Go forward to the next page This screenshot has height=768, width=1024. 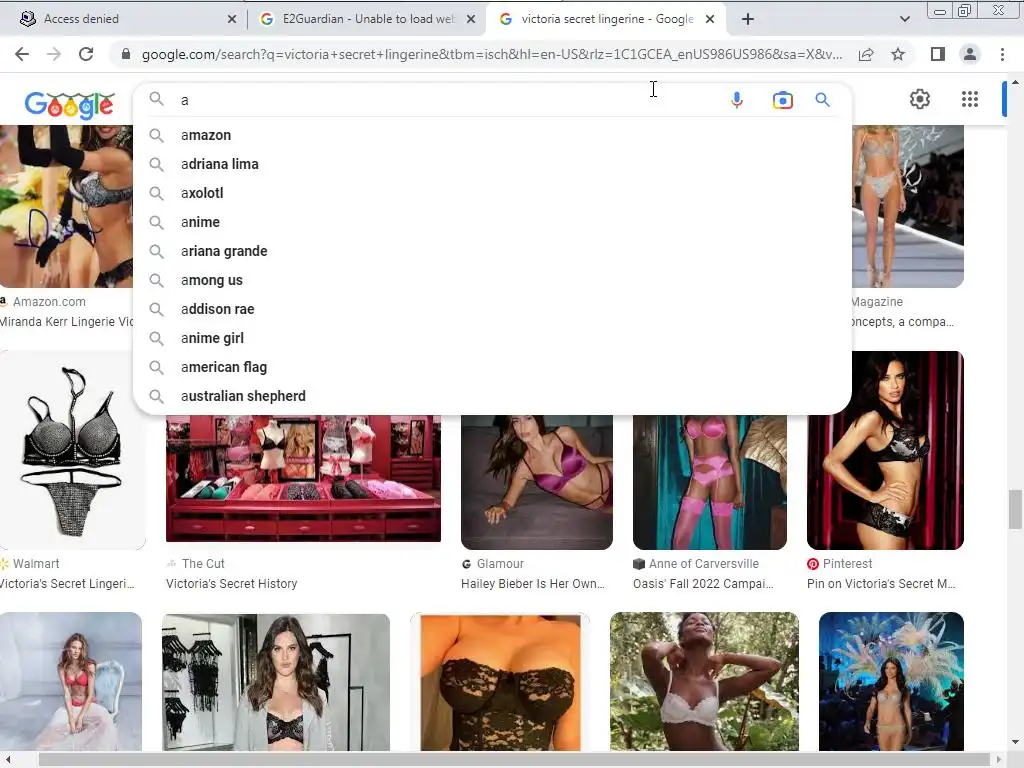[54, 54]
